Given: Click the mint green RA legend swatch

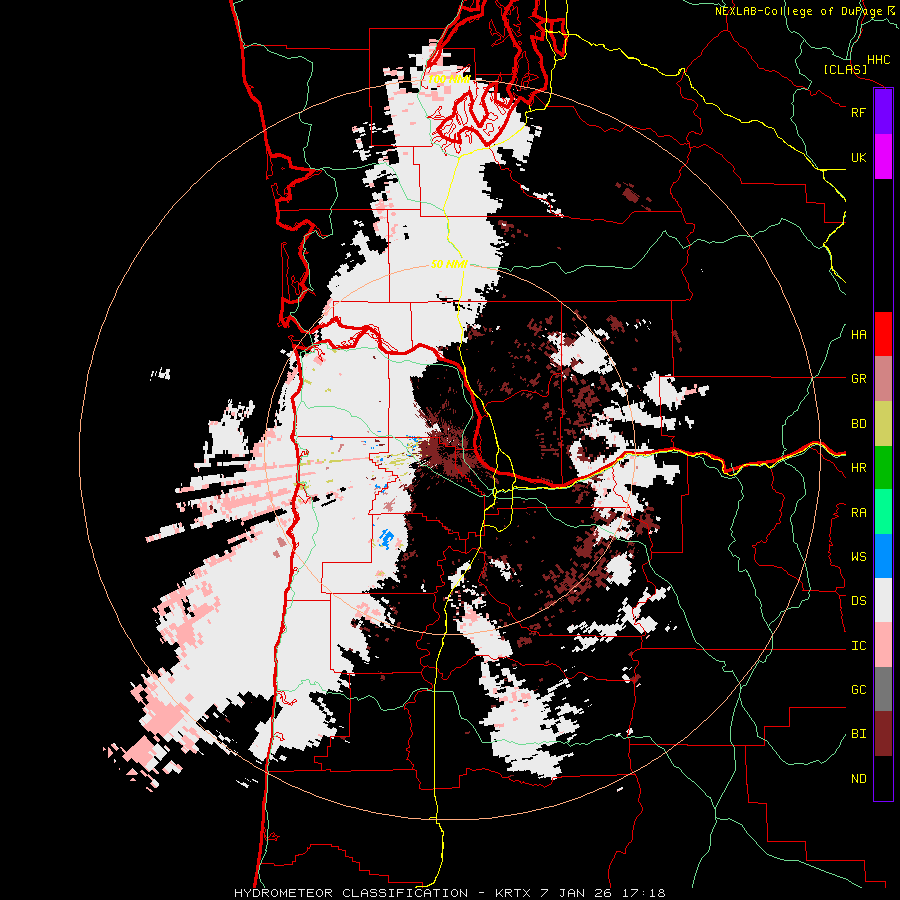Looking at the screenshot, I should point(883,512).
